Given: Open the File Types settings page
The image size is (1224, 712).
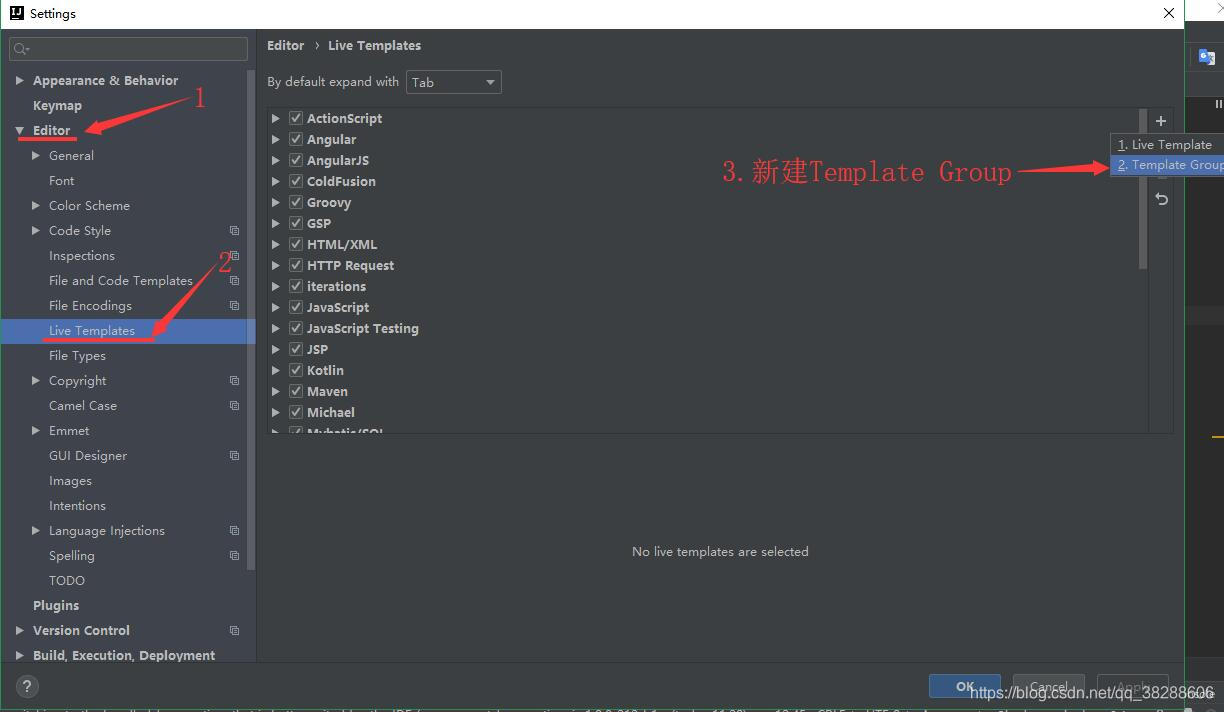Looking at the screenshot, I should [x=77, y=356].
